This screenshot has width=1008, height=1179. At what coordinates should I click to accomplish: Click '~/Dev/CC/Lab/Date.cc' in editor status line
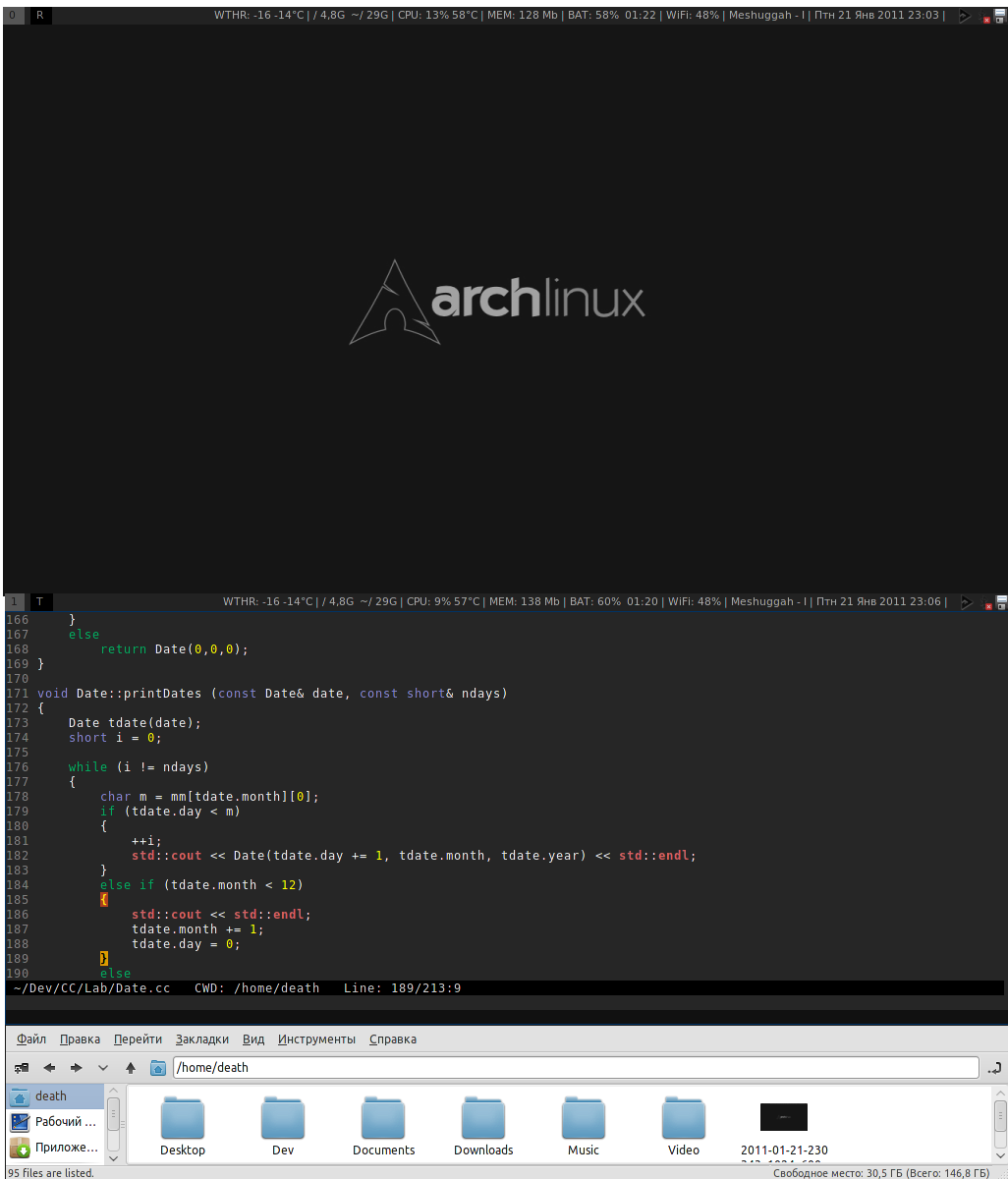pos(91,987)
